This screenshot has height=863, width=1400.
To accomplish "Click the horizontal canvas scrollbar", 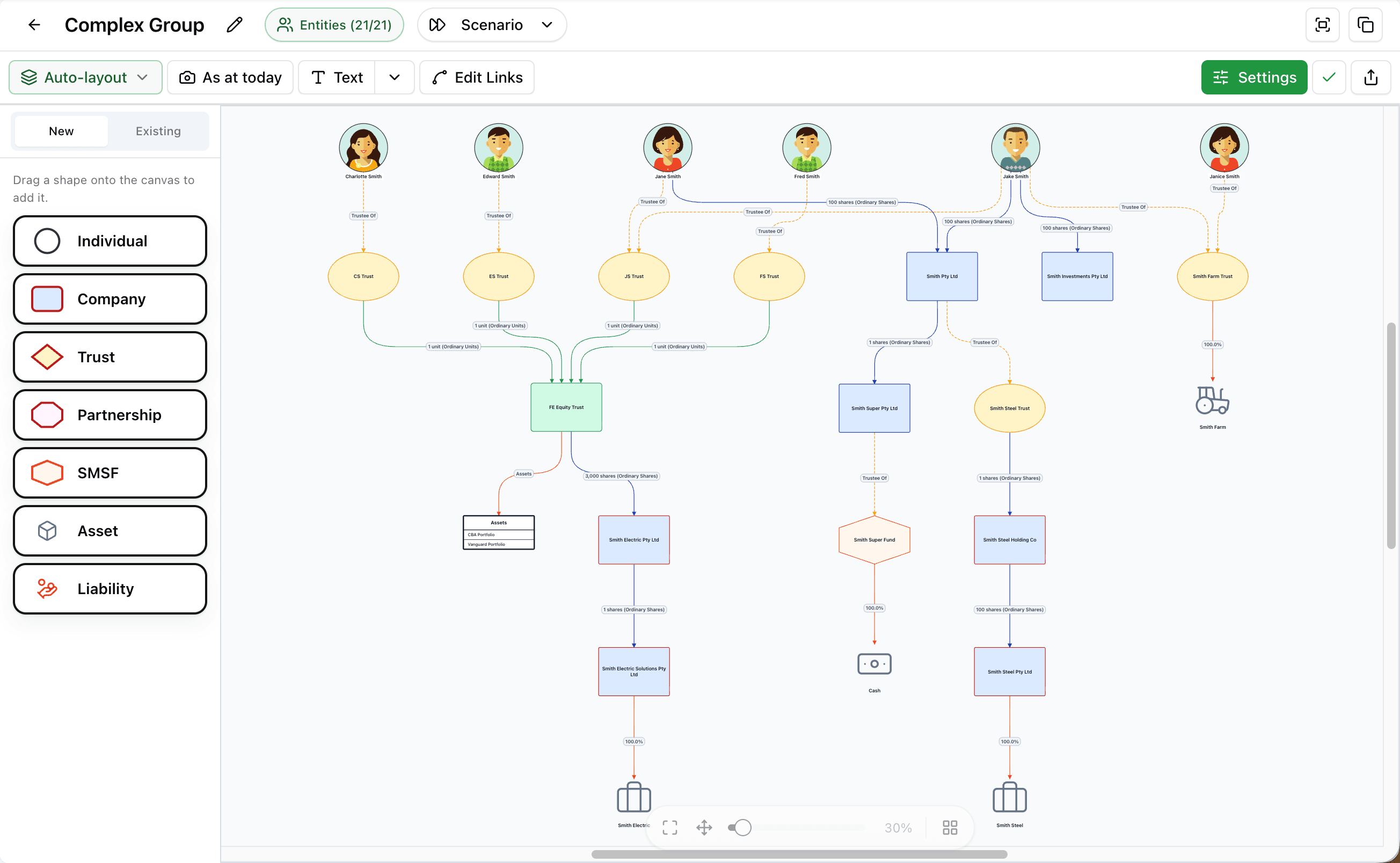I will (x=799, y=854).
